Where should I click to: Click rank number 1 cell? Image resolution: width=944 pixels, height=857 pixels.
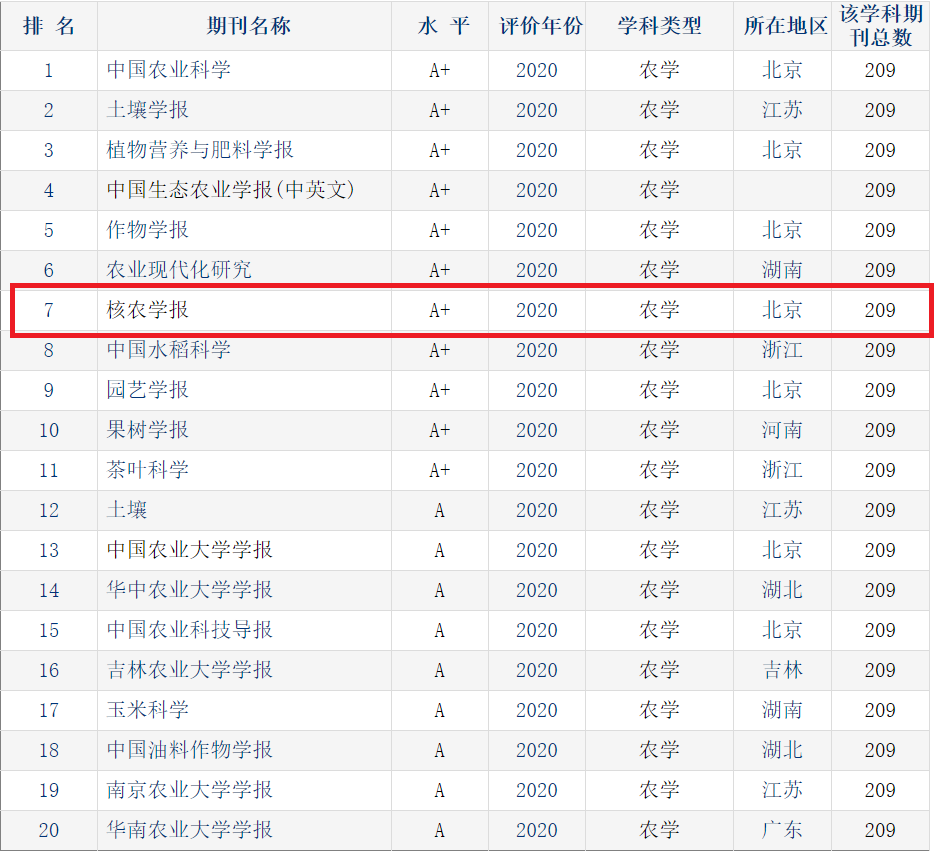click(x=49, y=70)
